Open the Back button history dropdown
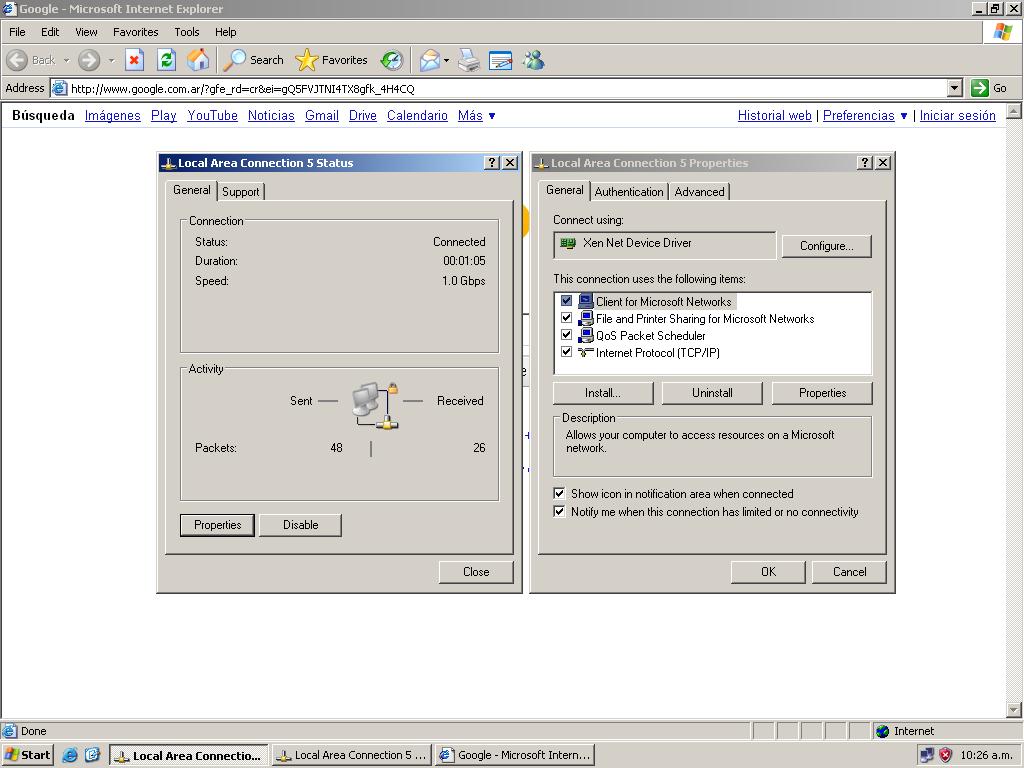 coord(66,60)
